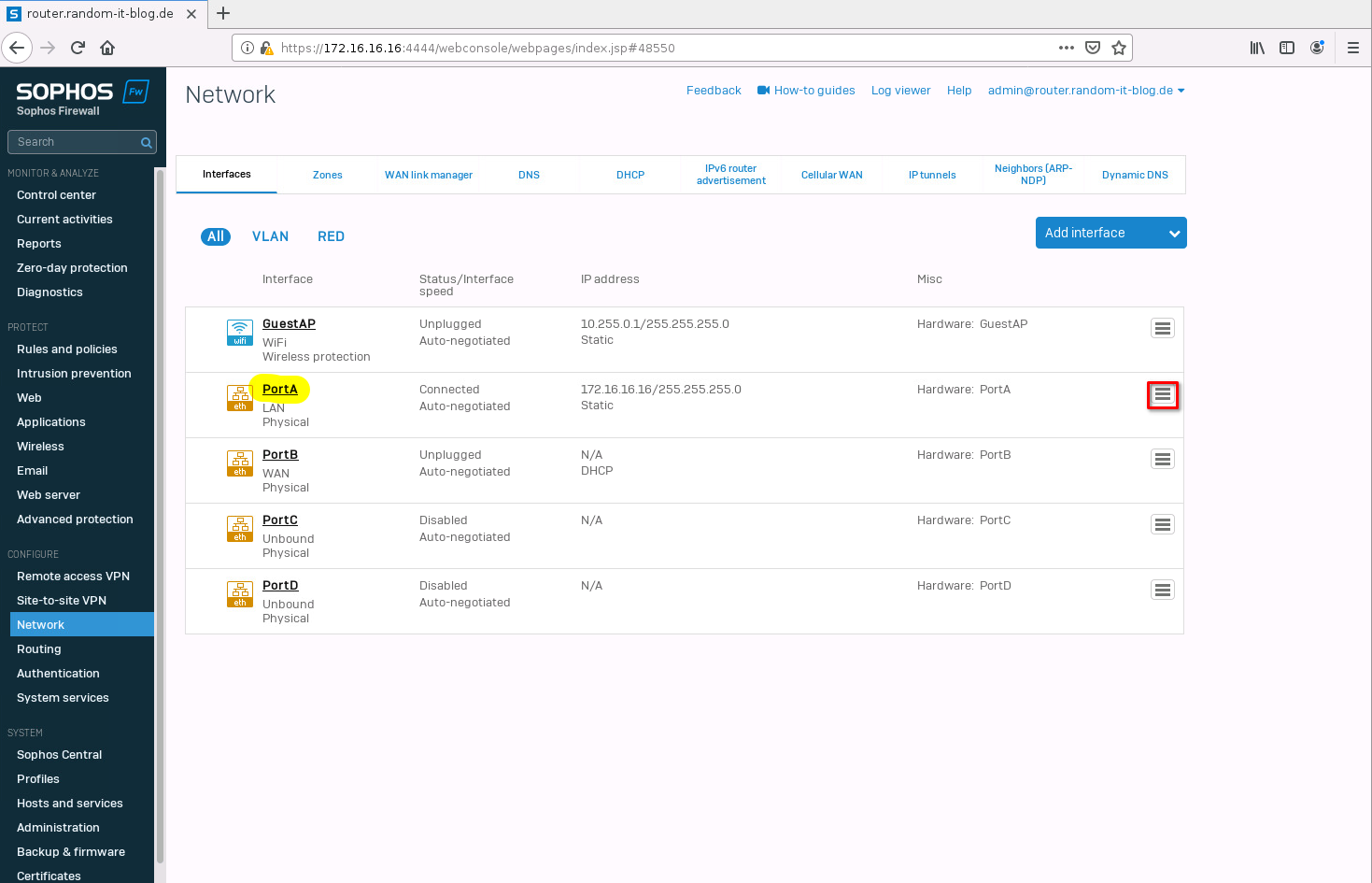Select the RED interface filter
Image resolution: width=1372 pixels, height=883 pixels.
point(331,236)
